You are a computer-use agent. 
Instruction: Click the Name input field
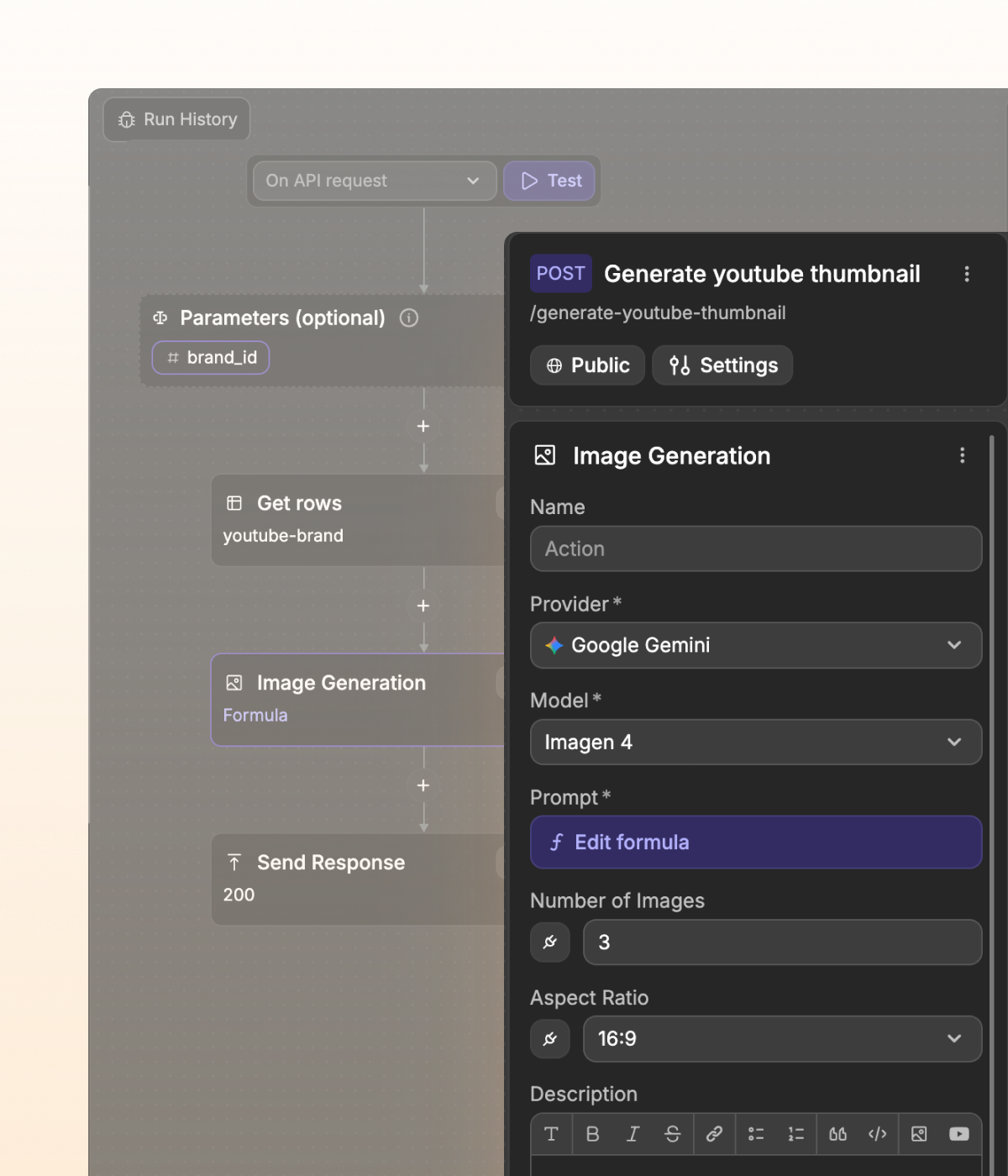756,549
